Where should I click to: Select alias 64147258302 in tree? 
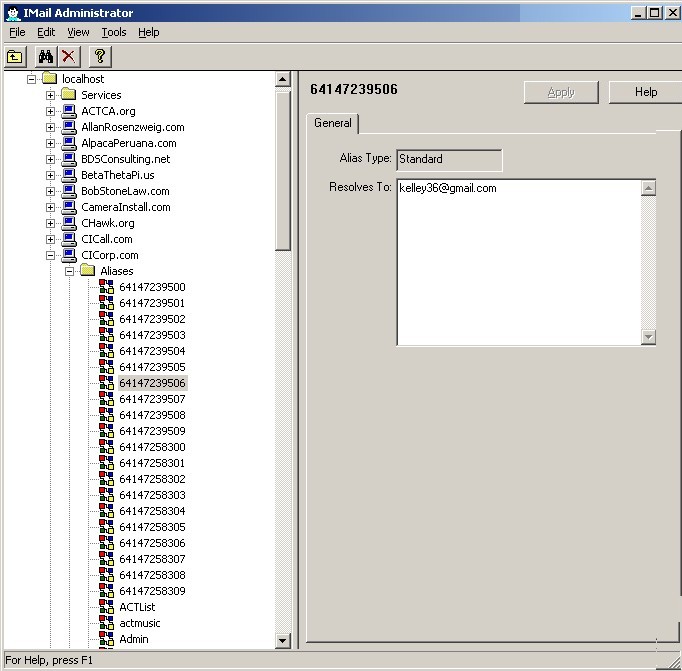click(x=152, y=479)
